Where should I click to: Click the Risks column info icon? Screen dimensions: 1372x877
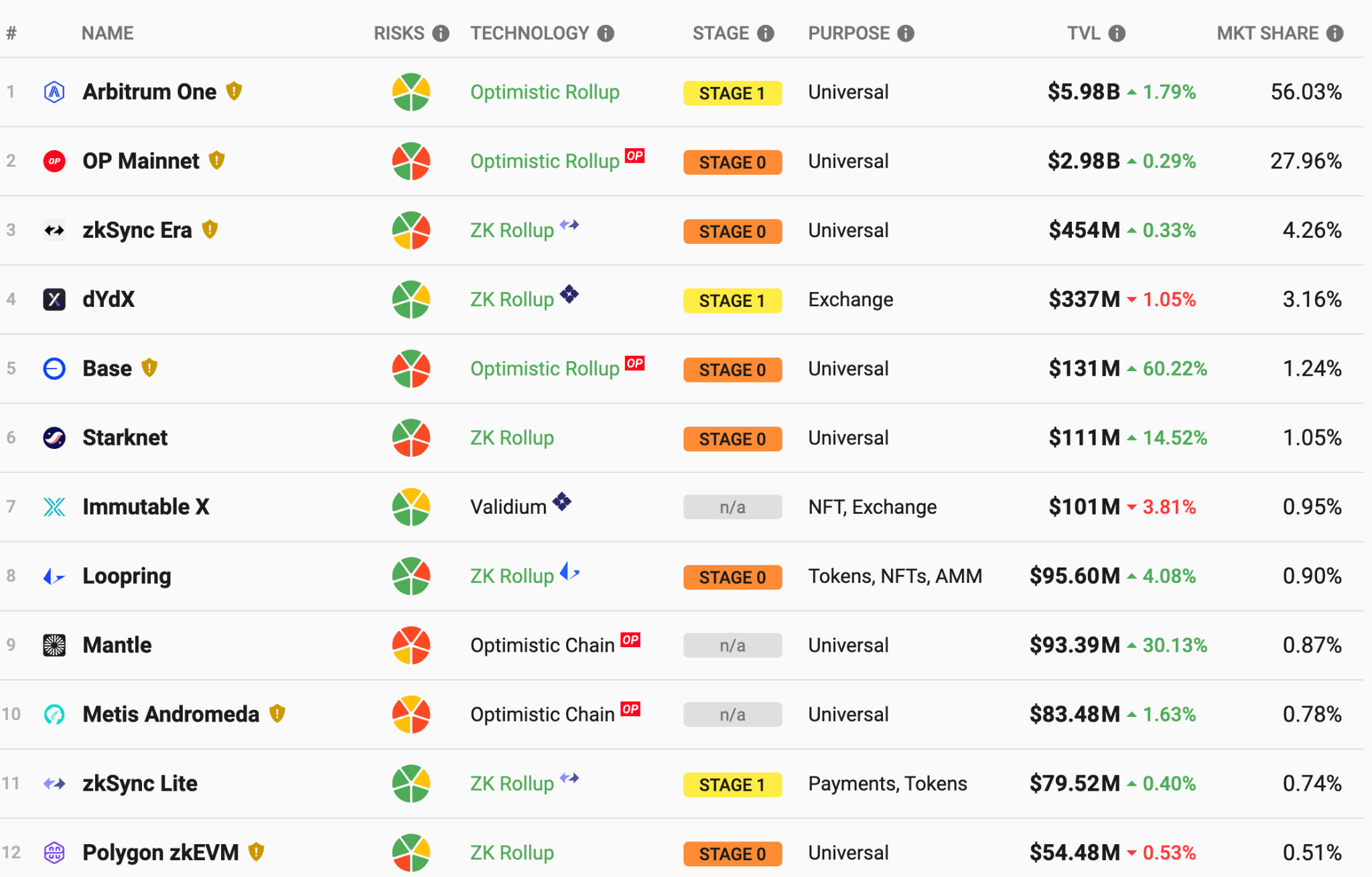(x=440, y=33)
